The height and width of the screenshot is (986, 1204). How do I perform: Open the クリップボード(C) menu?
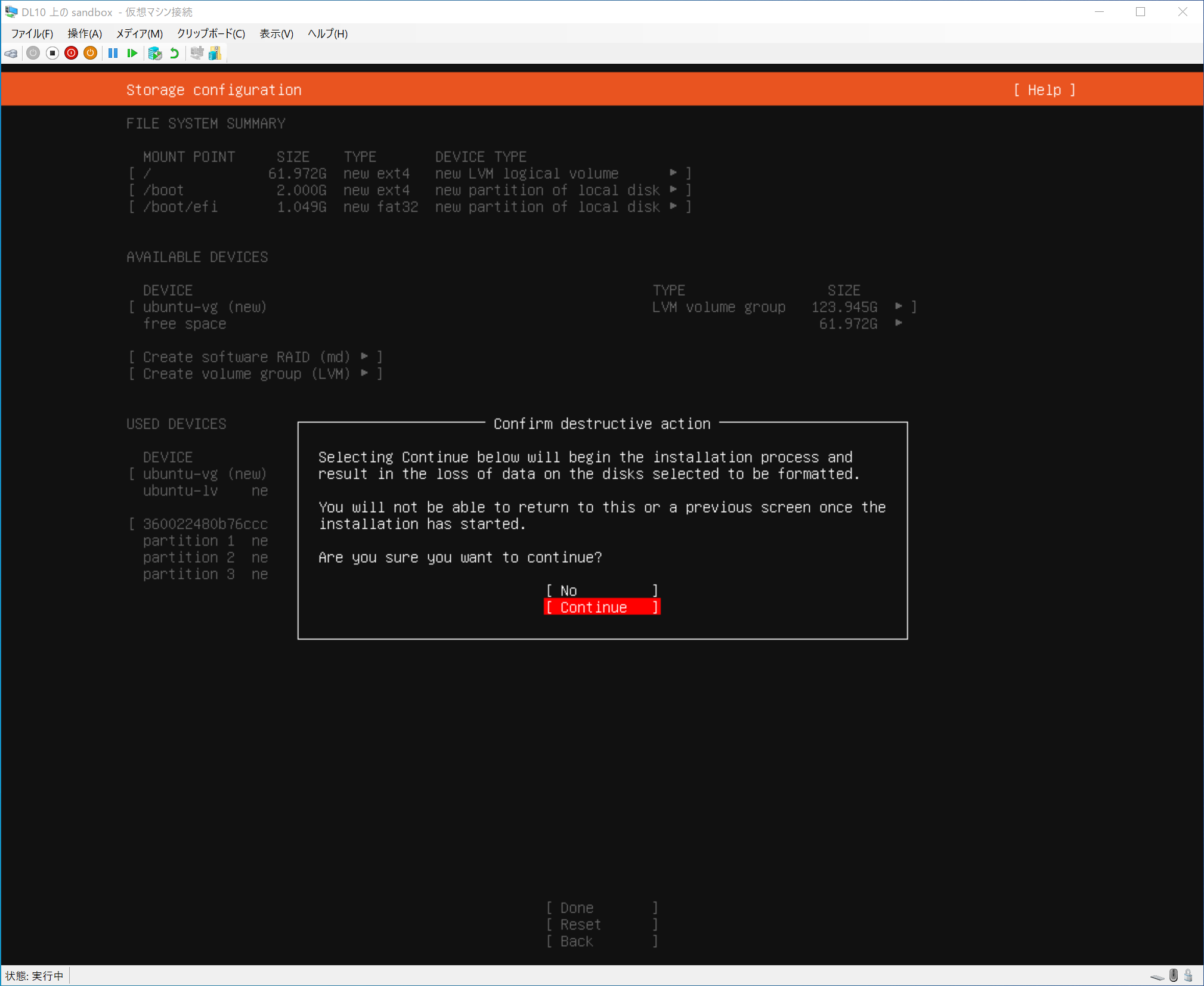(211, 33)
